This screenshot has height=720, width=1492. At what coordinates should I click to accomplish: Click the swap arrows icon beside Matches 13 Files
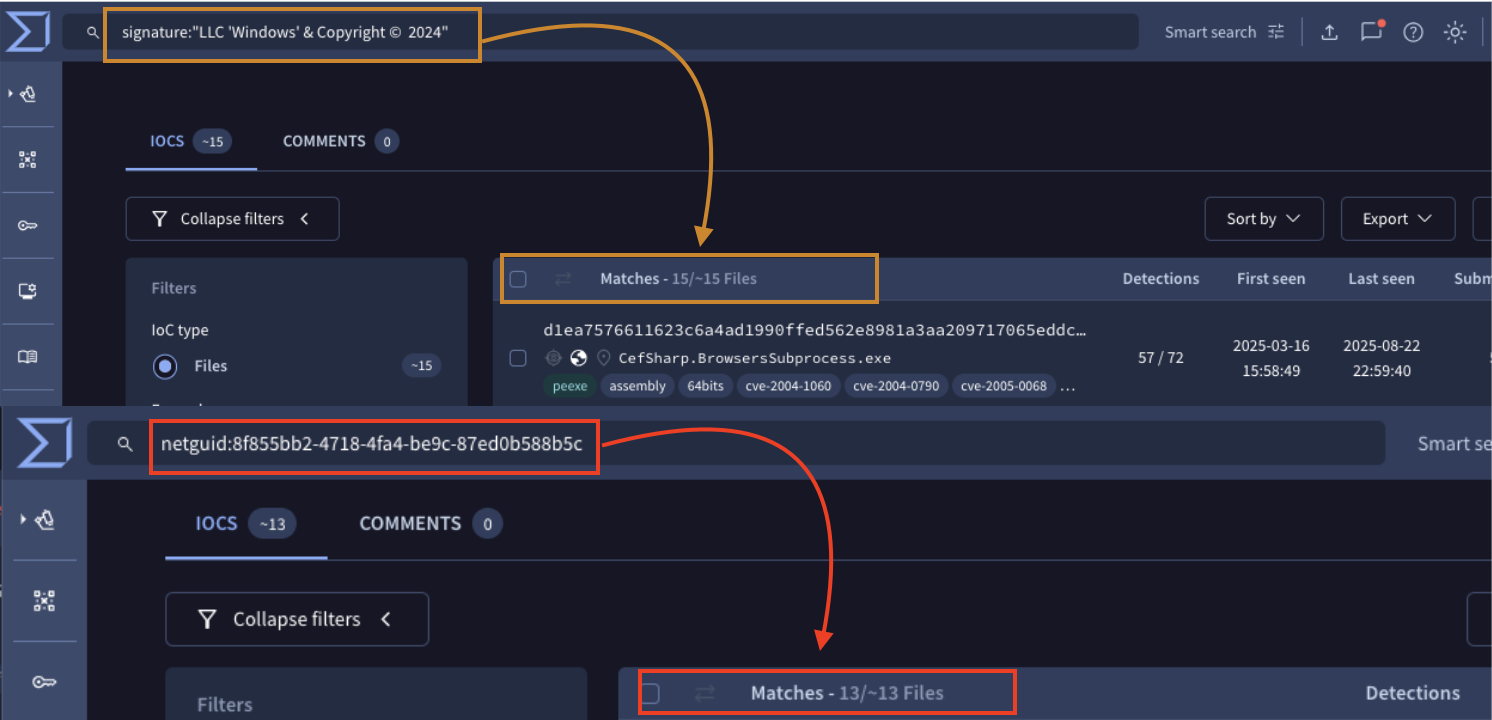(x=705, y=693)
